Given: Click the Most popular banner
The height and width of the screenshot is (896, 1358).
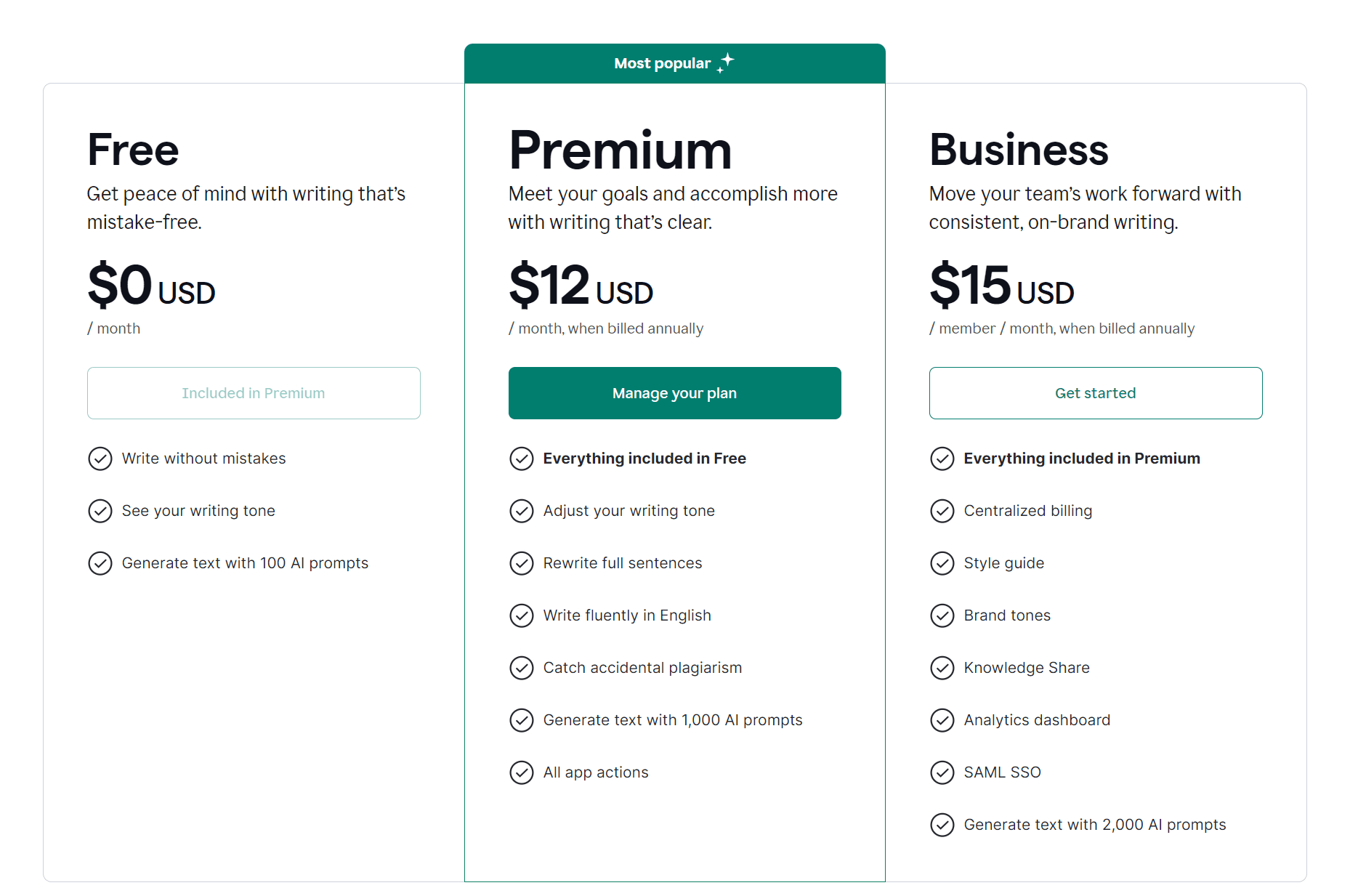Looking at the screenshot, I should [674, 63].
